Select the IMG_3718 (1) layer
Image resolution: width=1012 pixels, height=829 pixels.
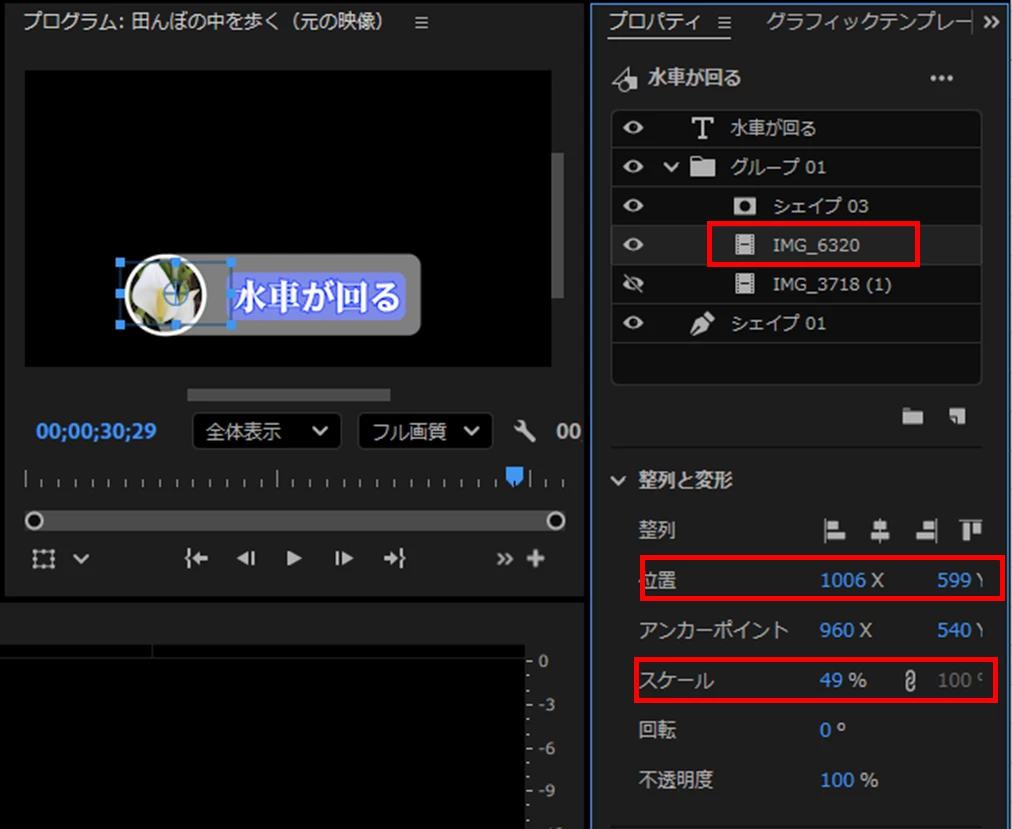[x=796, y=284]
